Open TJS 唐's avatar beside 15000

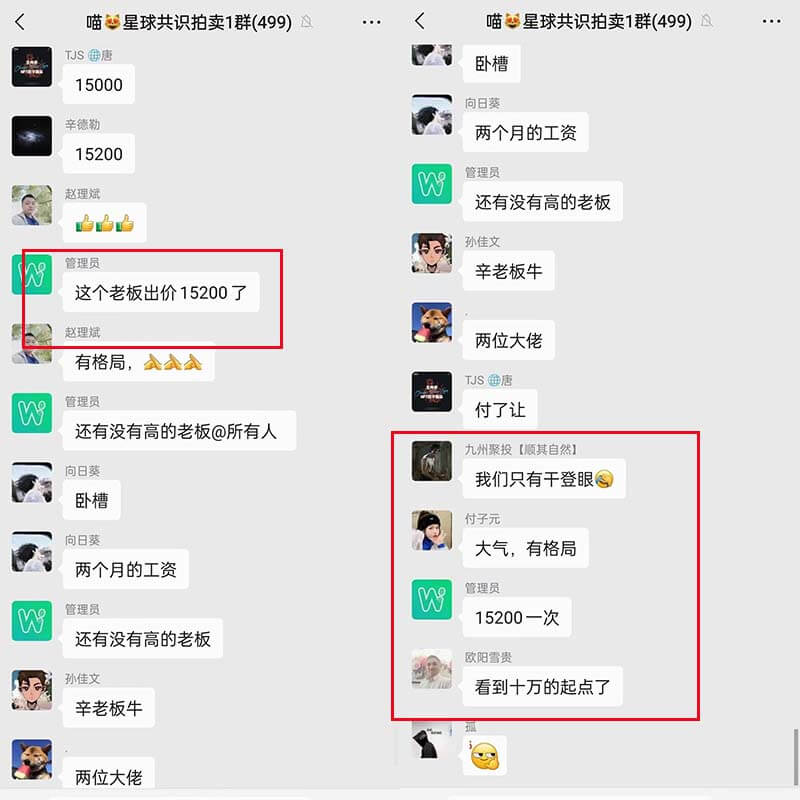click(32, 67)
